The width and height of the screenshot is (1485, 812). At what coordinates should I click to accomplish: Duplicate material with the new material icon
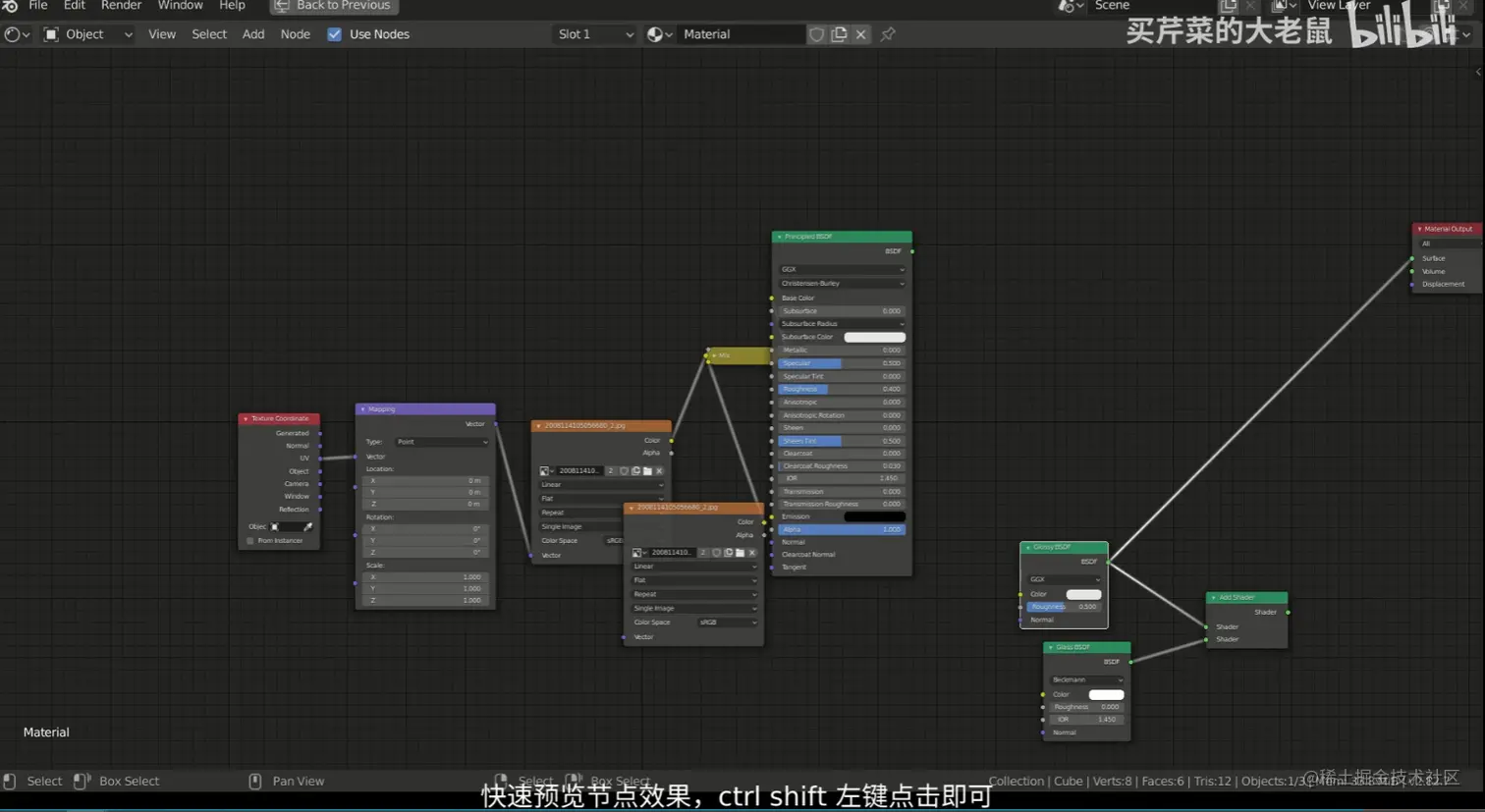coord(839,34)
